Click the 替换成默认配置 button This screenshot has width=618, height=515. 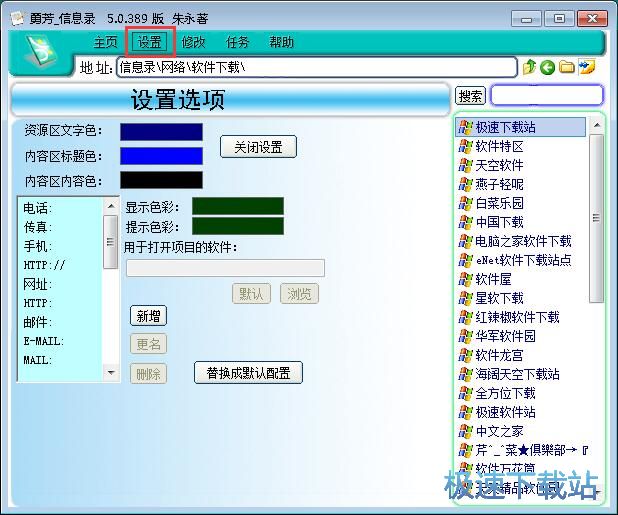pyautogui.click(x=248, y=373)
